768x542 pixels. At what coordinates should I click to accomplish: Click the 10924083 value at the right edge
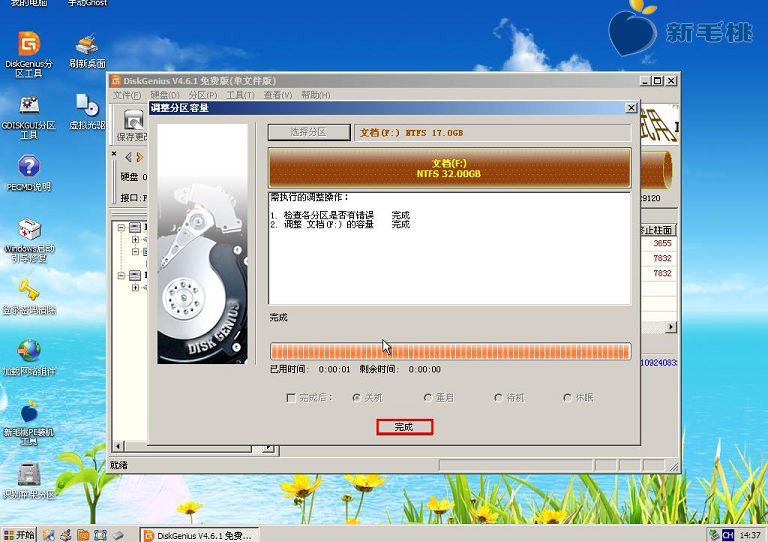pyautogui.click(x=659, y=363)
